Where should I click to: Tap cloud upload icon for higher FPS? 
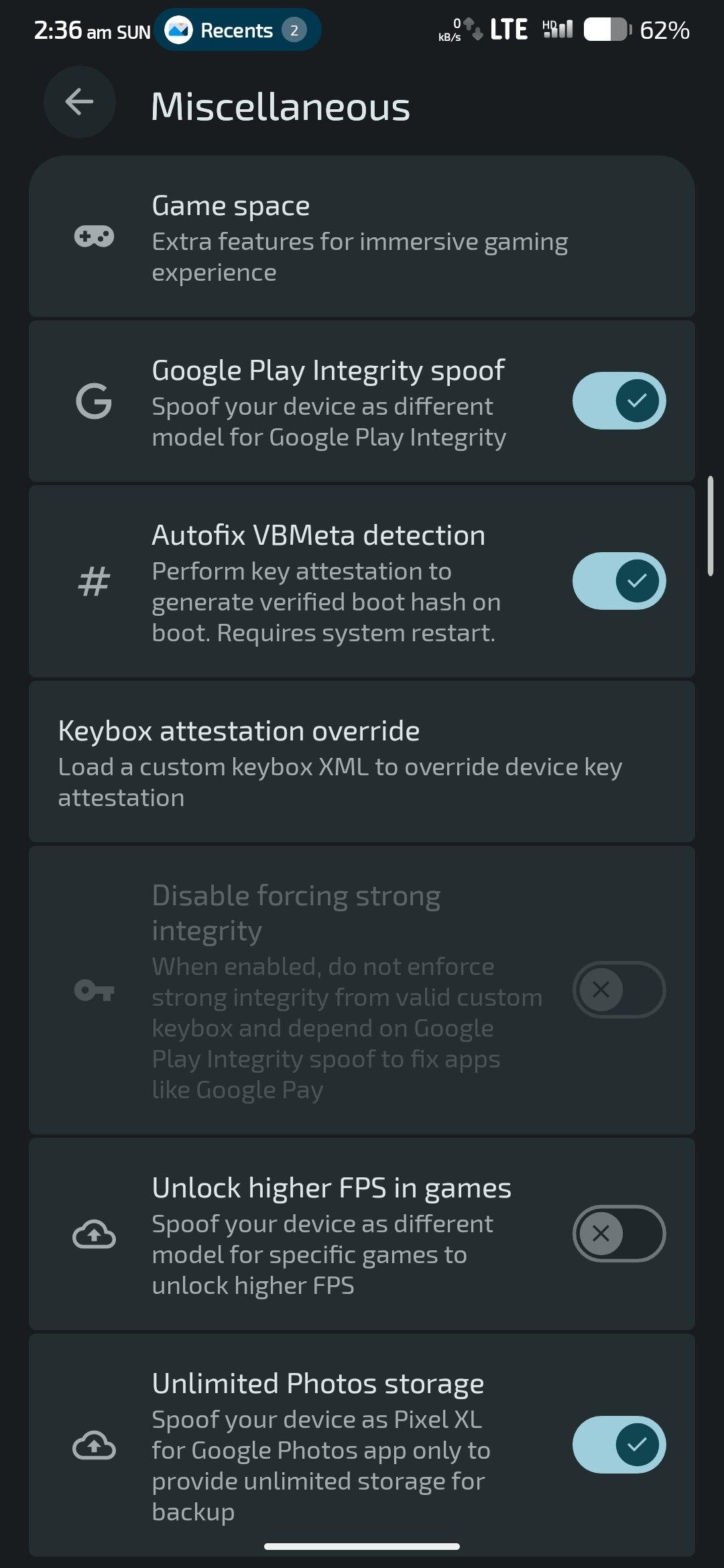click(x=94, y=1234)
